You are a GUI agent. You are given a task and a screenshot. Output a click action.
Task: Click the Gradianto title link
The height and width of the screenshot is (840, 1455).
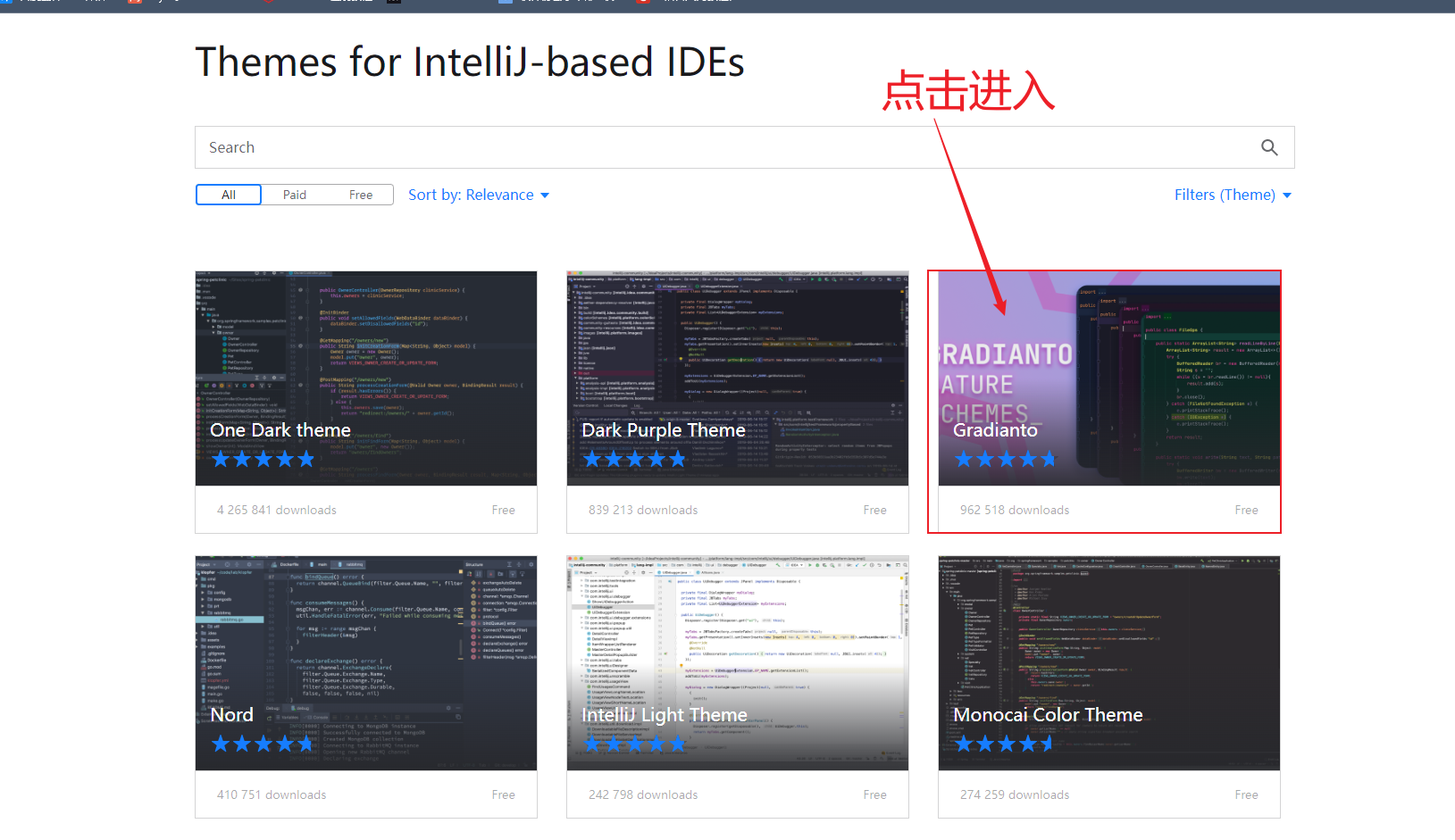pyautogui.click(x=995, y=430)
